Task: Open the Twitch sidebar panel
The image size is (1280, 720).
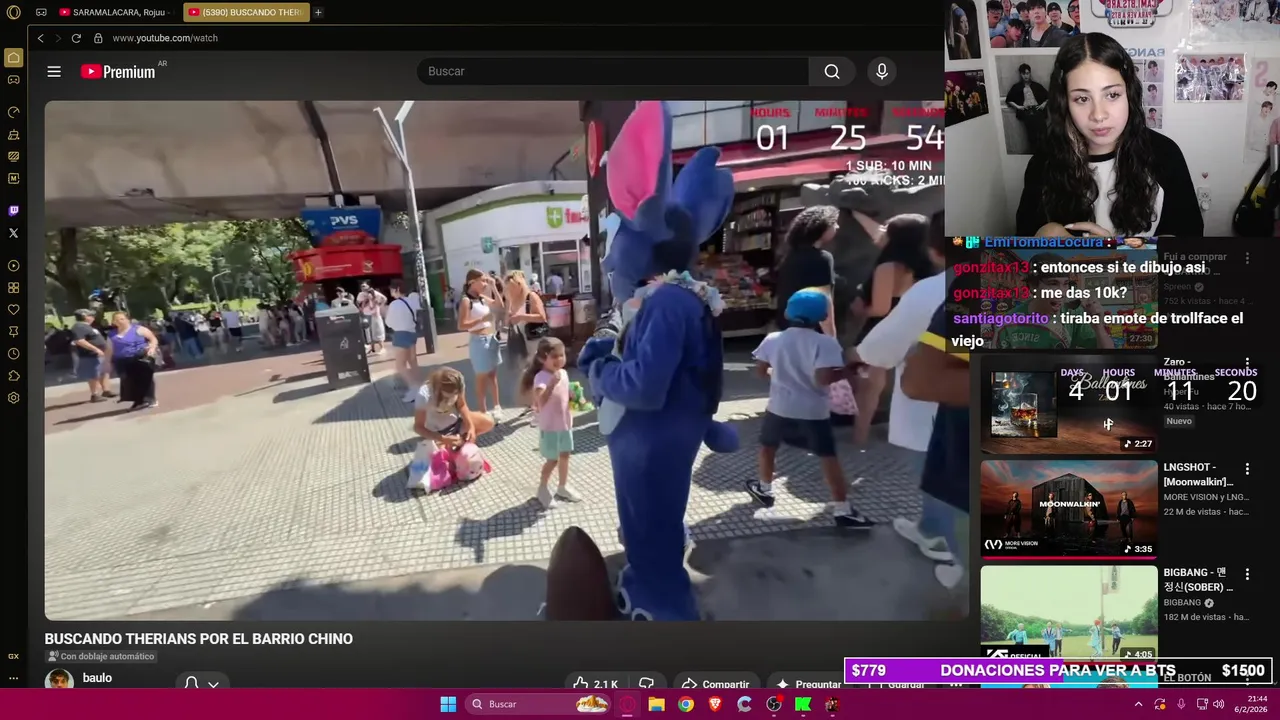Action: click(x=14, y=211)
